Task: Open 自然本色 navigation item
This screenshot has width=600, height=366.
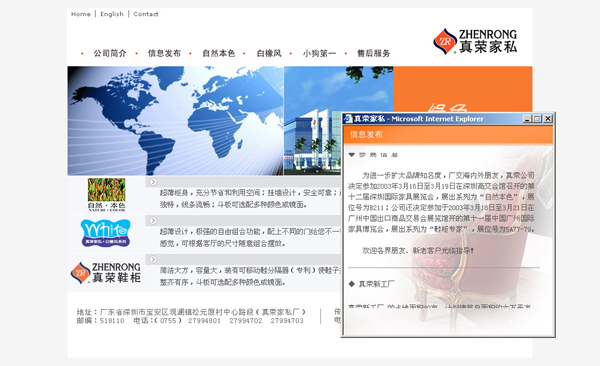Action: coord(218,53)
